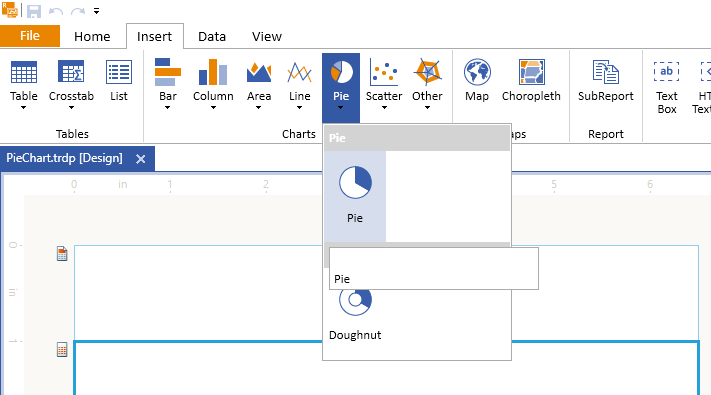The height and width of the screenshot is (395, 711).
Task: Insert a SubReport item
Action: point(606,81)
